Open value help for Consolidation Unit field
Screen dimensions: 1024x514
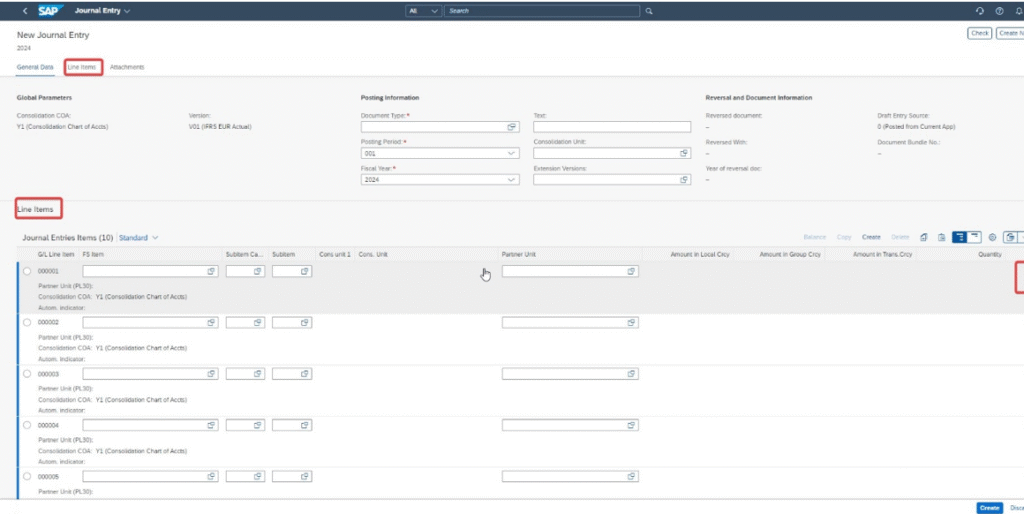[684, 153]
